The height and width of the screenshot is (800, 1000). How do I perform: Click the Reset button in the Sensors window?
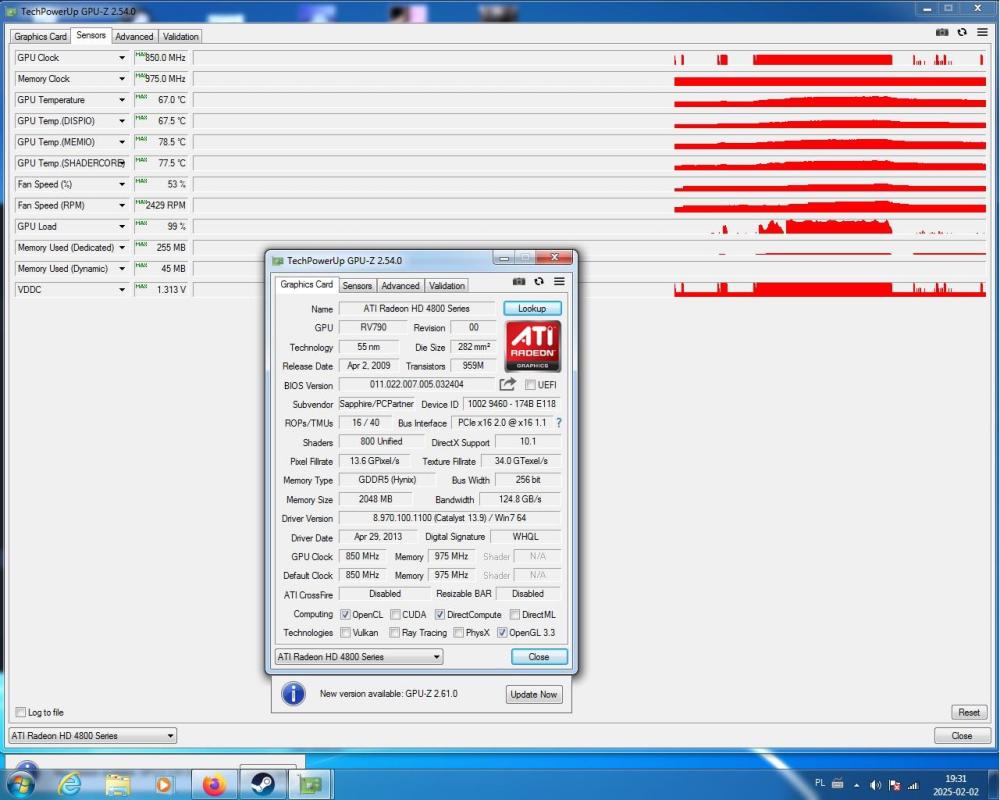[968, 713]
